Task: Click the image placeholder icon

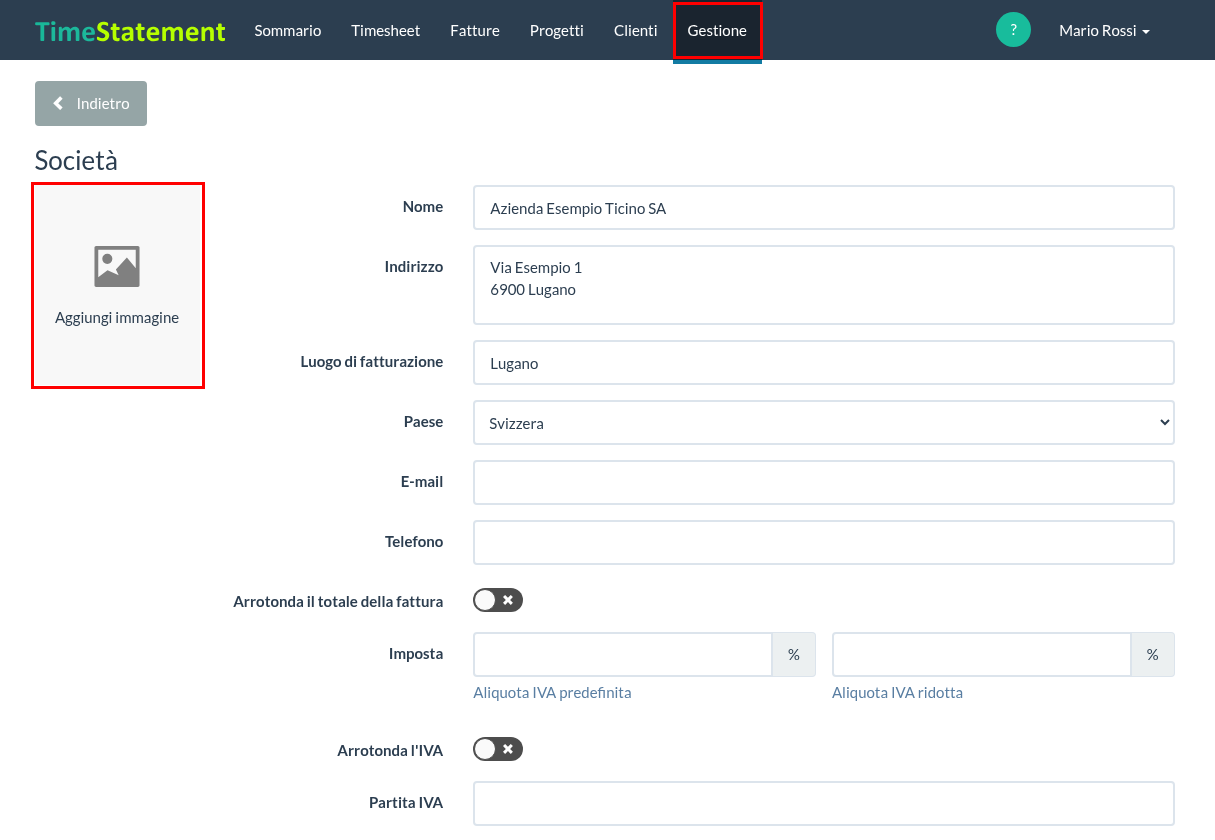Action: (117, 266)
